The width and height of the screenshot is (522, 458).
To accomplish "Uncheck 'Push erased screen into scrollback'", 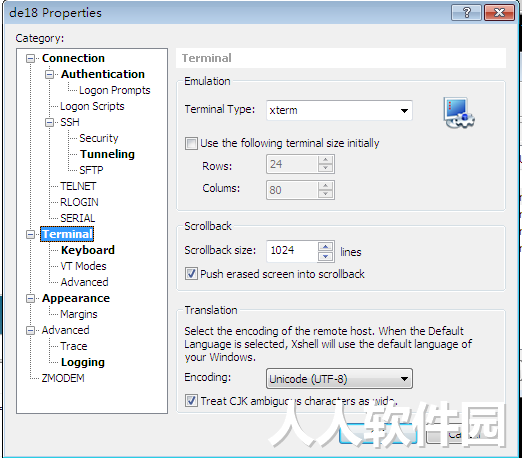I will coord(191,274).
